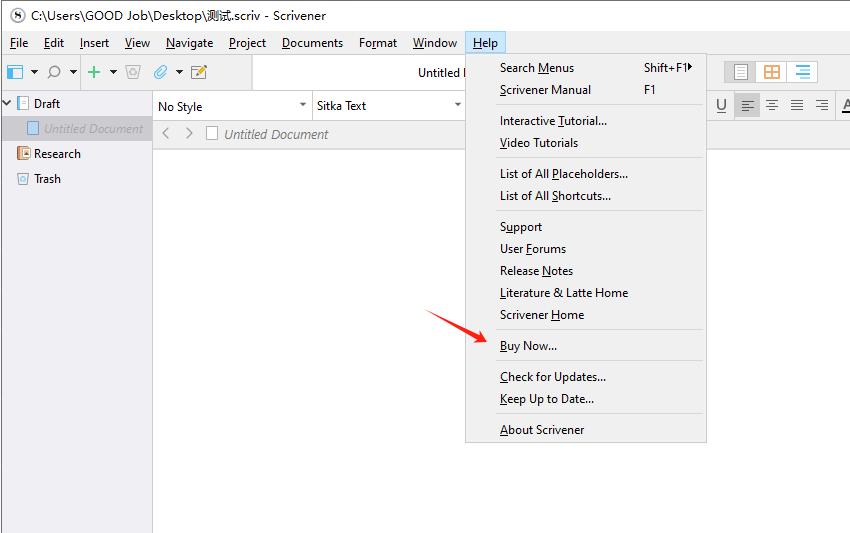Select Video Tutorials
850x533 pixels.
point(585,143)
